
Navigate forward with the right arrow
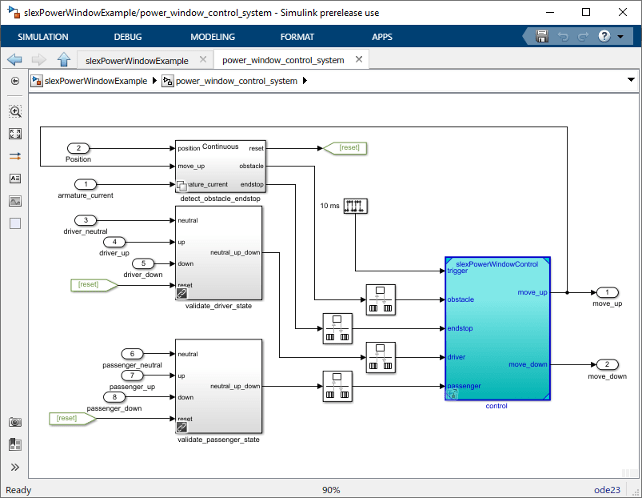[x=39, y=59]
